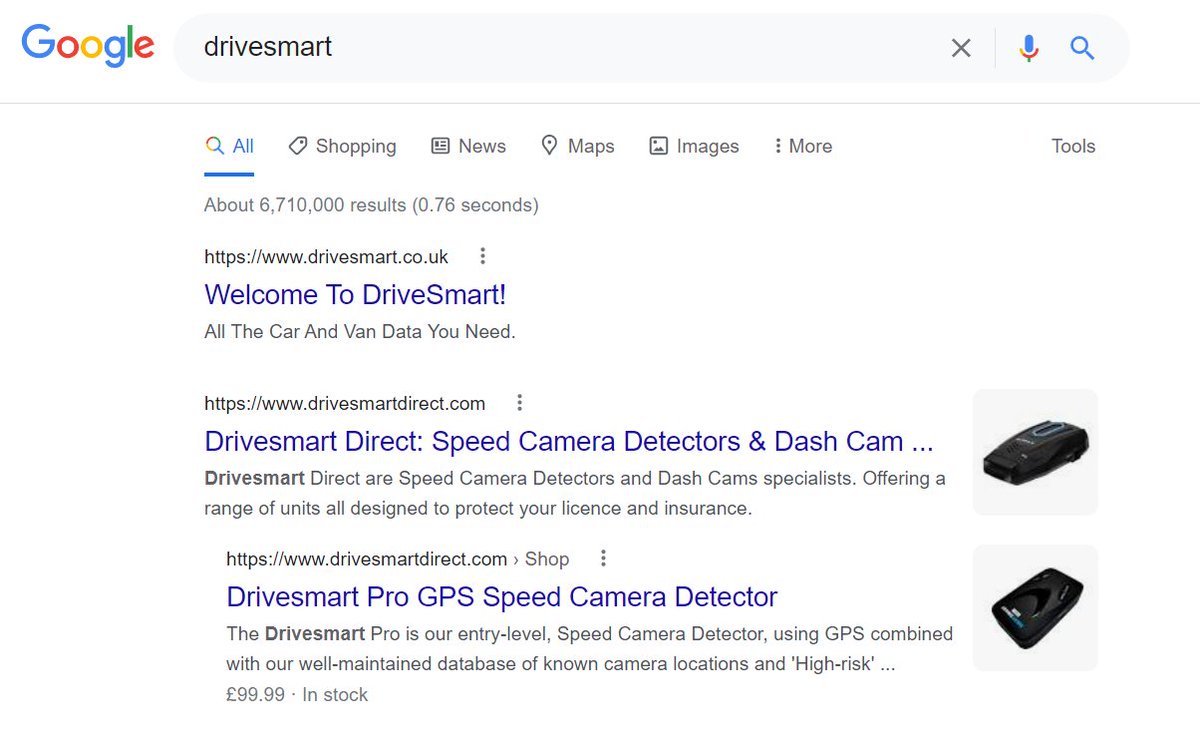Image resolution: width=1200 pixels, height=743 pixels.
Task: Click the Google logo
Action: pyautogui.click(x=88, y=46)
